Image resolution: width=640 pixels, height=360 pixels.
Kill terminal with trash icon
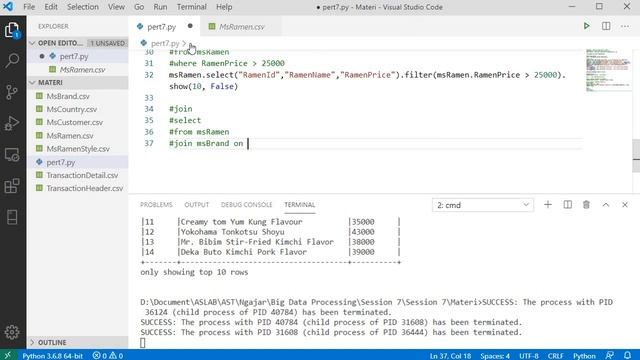click(x=586, y=204)
